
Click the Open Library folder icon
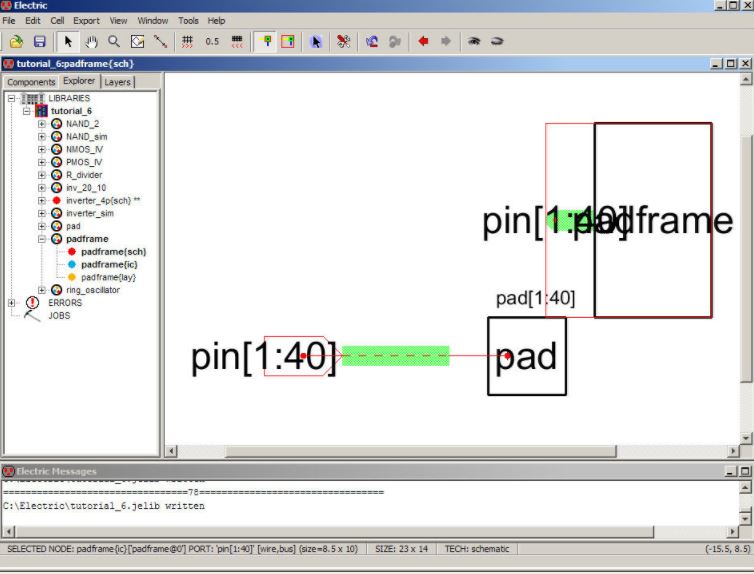(x=16, y=42)
